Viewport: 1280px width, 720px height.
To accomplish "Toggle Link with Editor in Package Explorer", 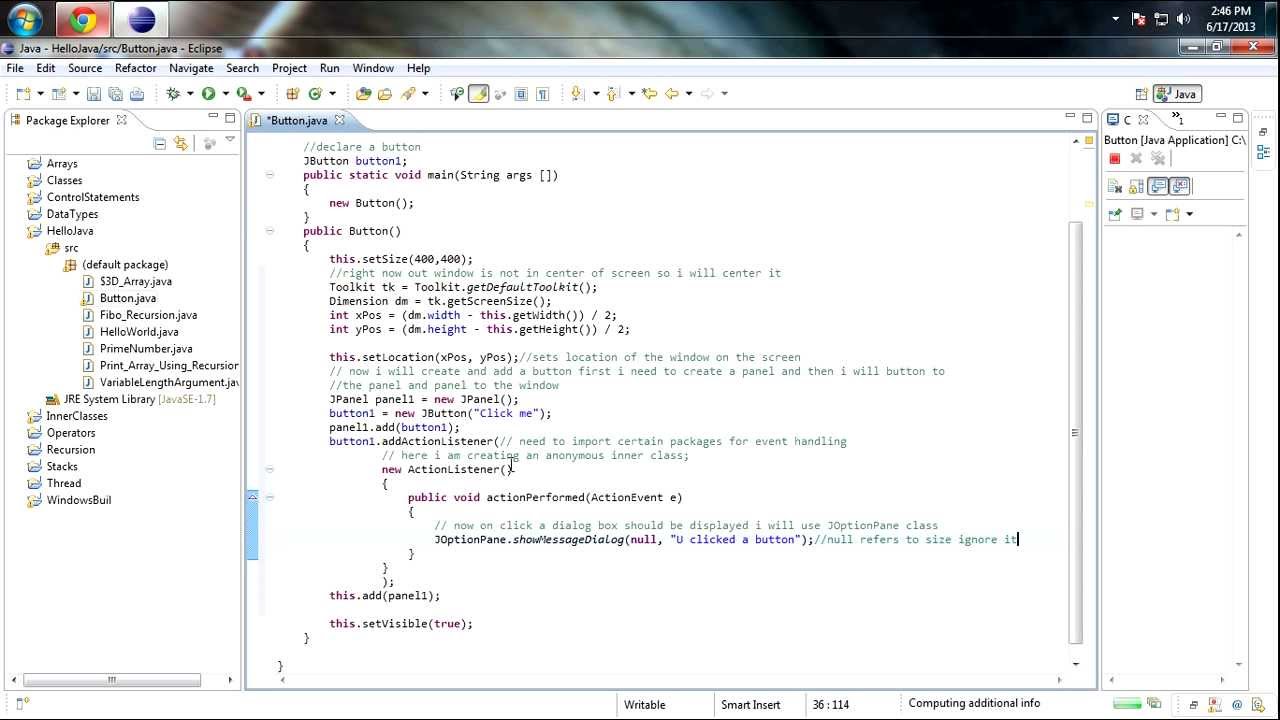I will [181, 144].
